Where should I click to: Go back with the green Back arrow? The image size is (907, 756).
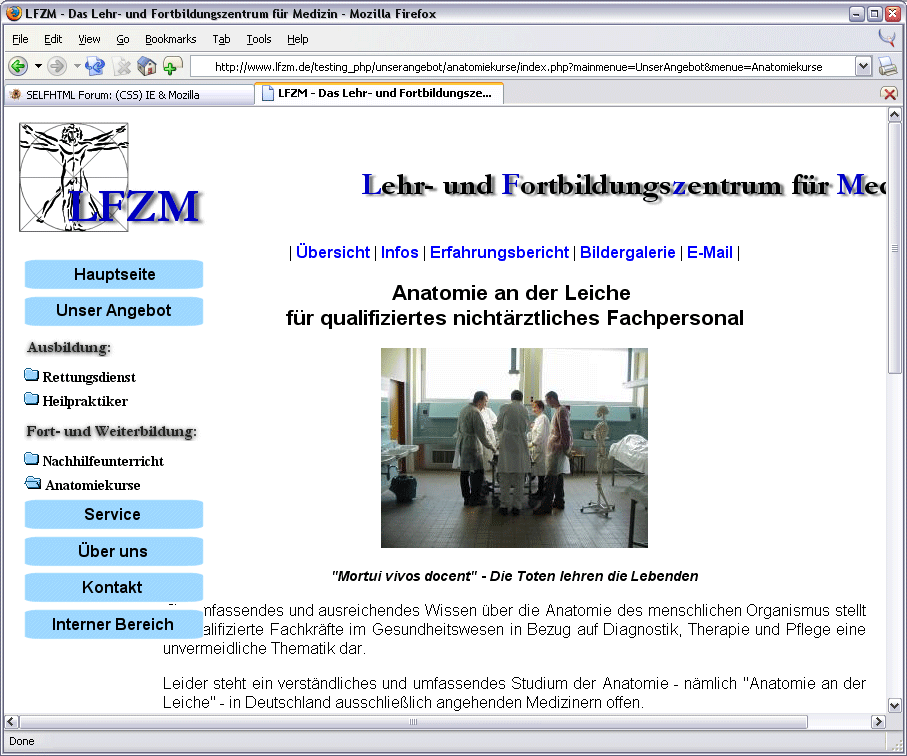18,67
